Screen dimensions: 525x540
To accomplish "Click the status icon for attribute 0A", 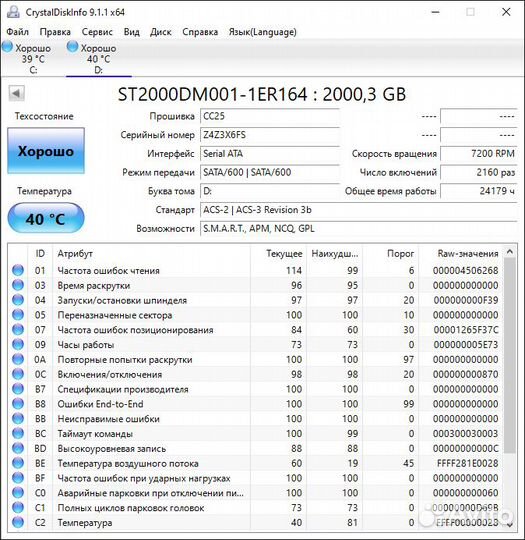I will (x=18, y=359).
